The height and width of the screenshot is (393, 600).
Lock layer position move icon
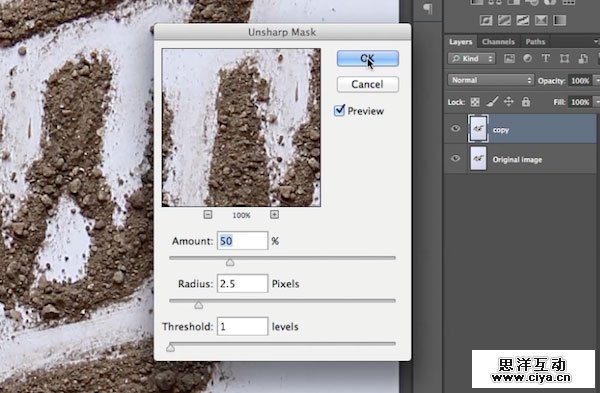tap(509, 102)
